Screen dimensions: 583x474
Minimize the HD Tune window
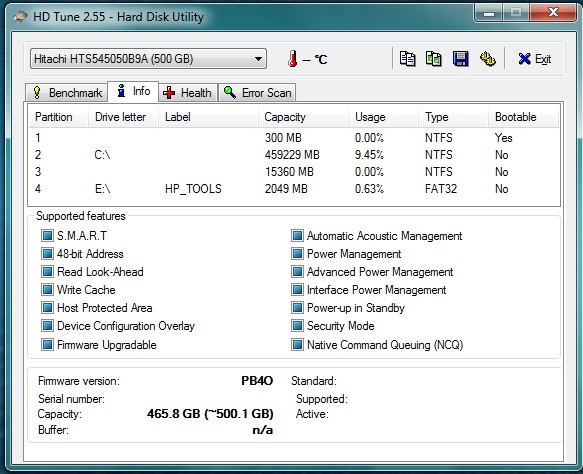point(489,13)
